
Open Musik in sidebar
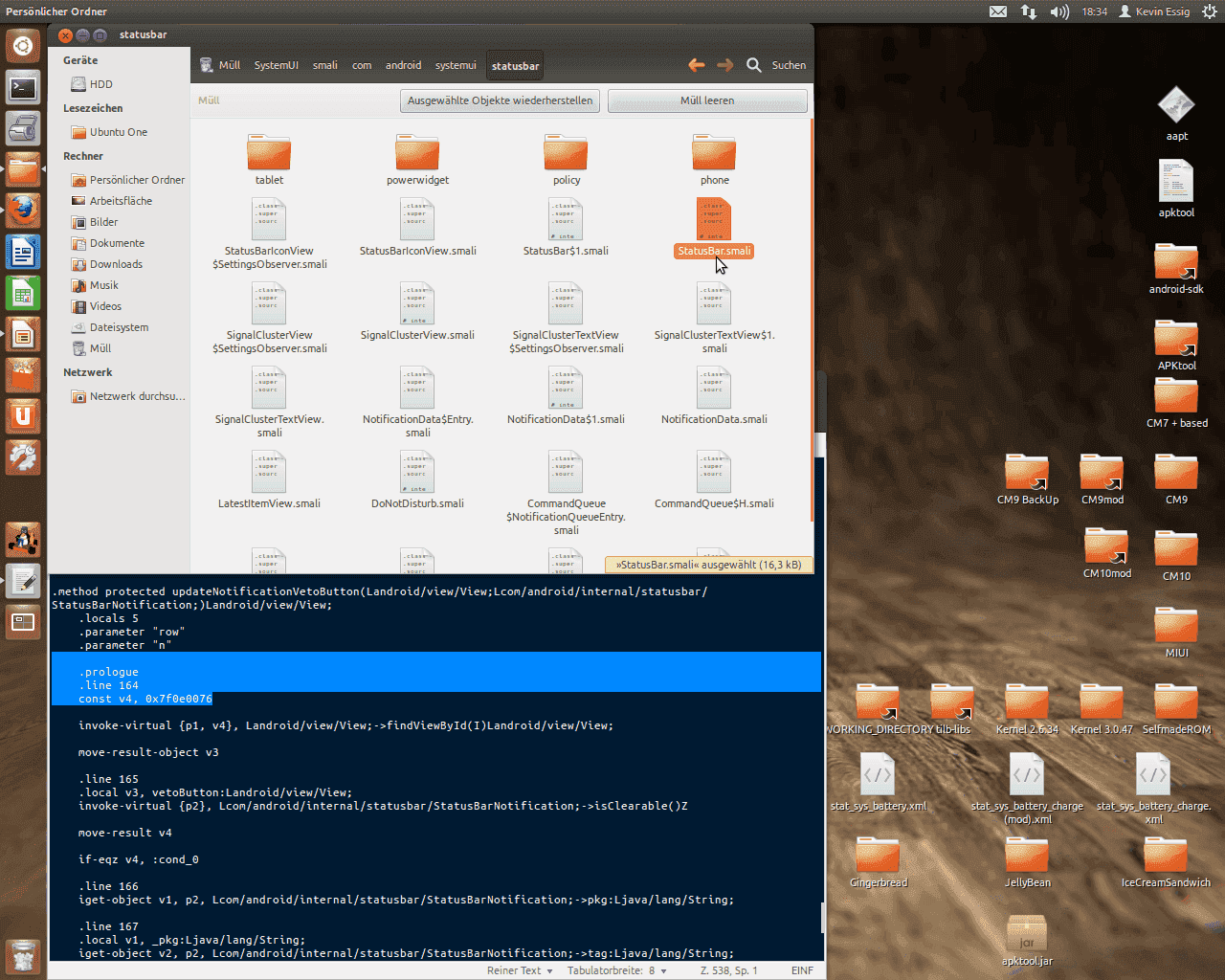(x=95, y=285)
